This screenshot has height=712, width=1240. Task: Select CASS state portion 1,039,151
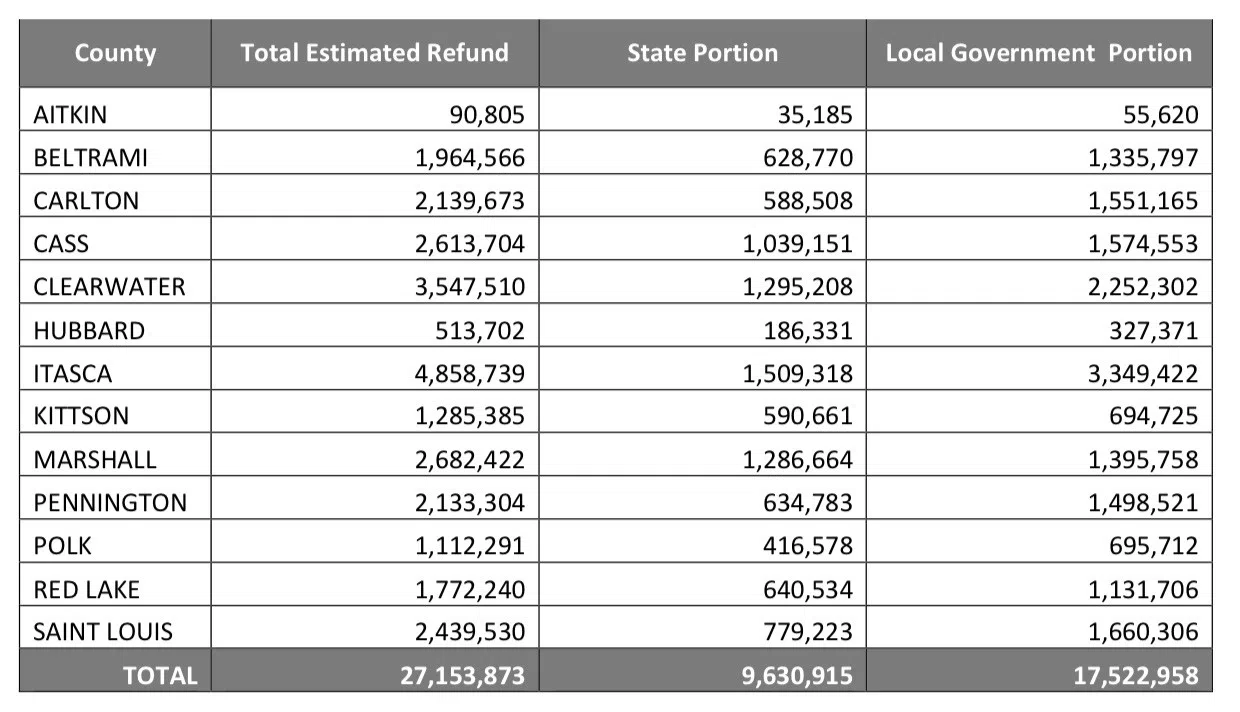point(798,244)
